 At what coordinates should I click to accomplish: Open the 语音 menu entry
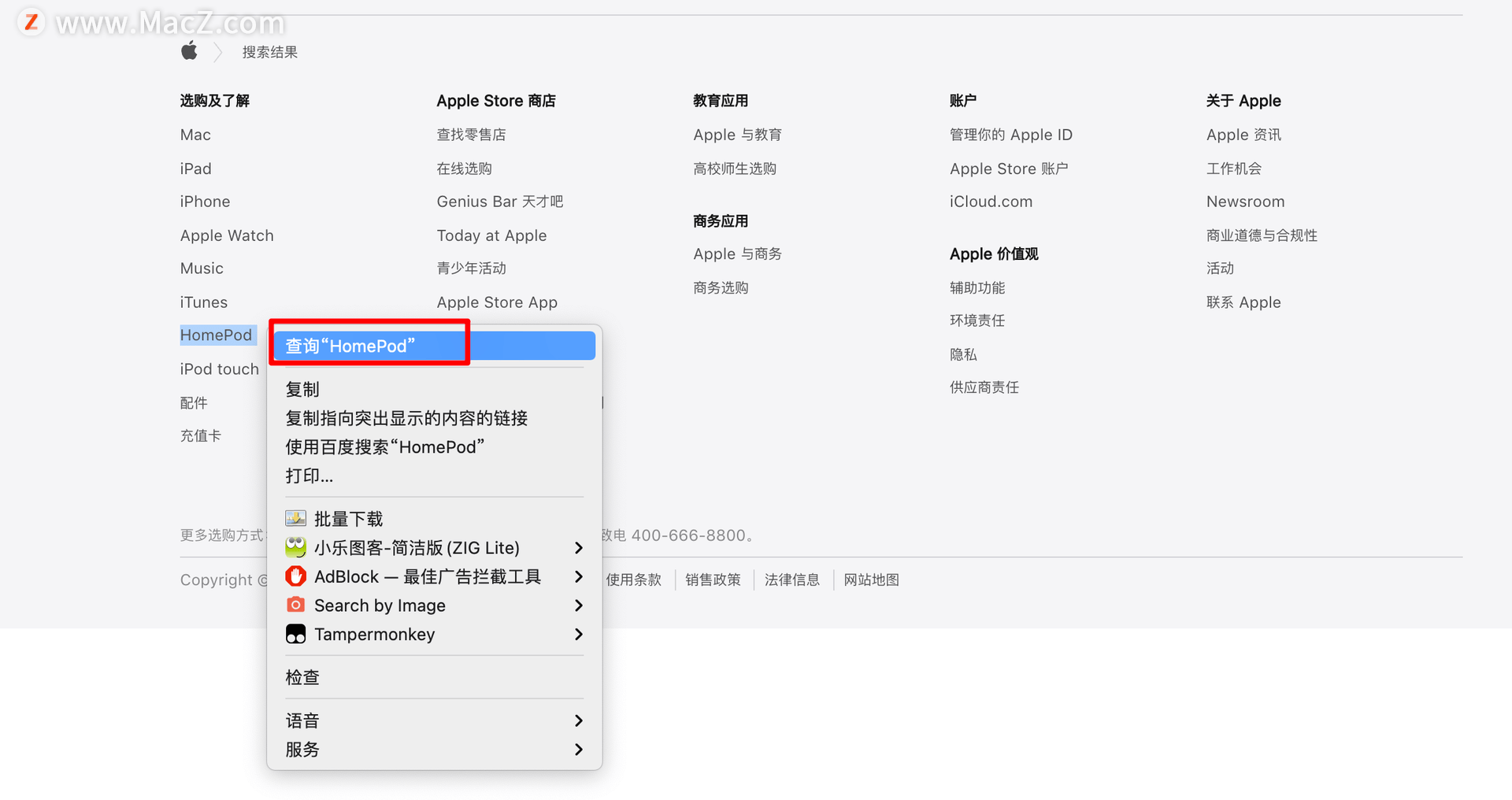click(x=435, y=720)
